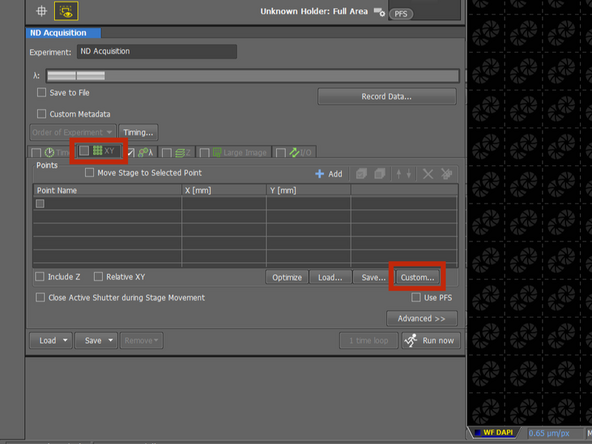
Task: Click the green grid XY icon
Action: (97, 151)
